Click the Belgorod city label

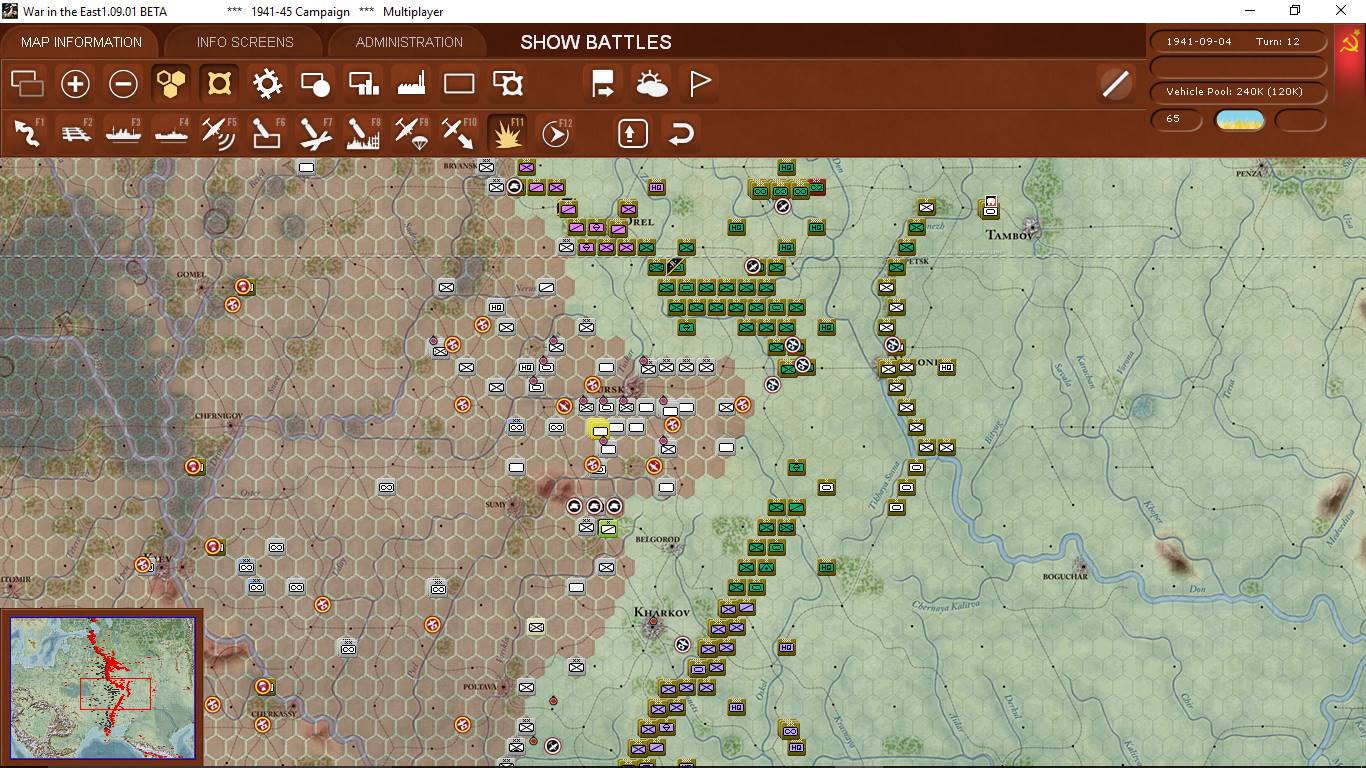(657, 540)
